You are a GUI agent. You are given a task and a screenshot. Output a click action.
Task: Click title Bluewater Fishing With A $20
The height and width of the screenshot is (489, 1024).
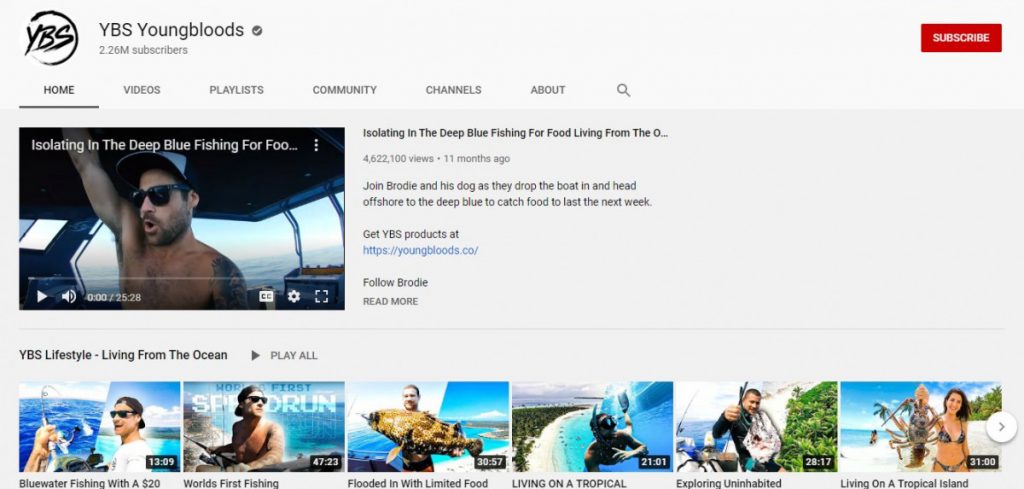point(89,483)
